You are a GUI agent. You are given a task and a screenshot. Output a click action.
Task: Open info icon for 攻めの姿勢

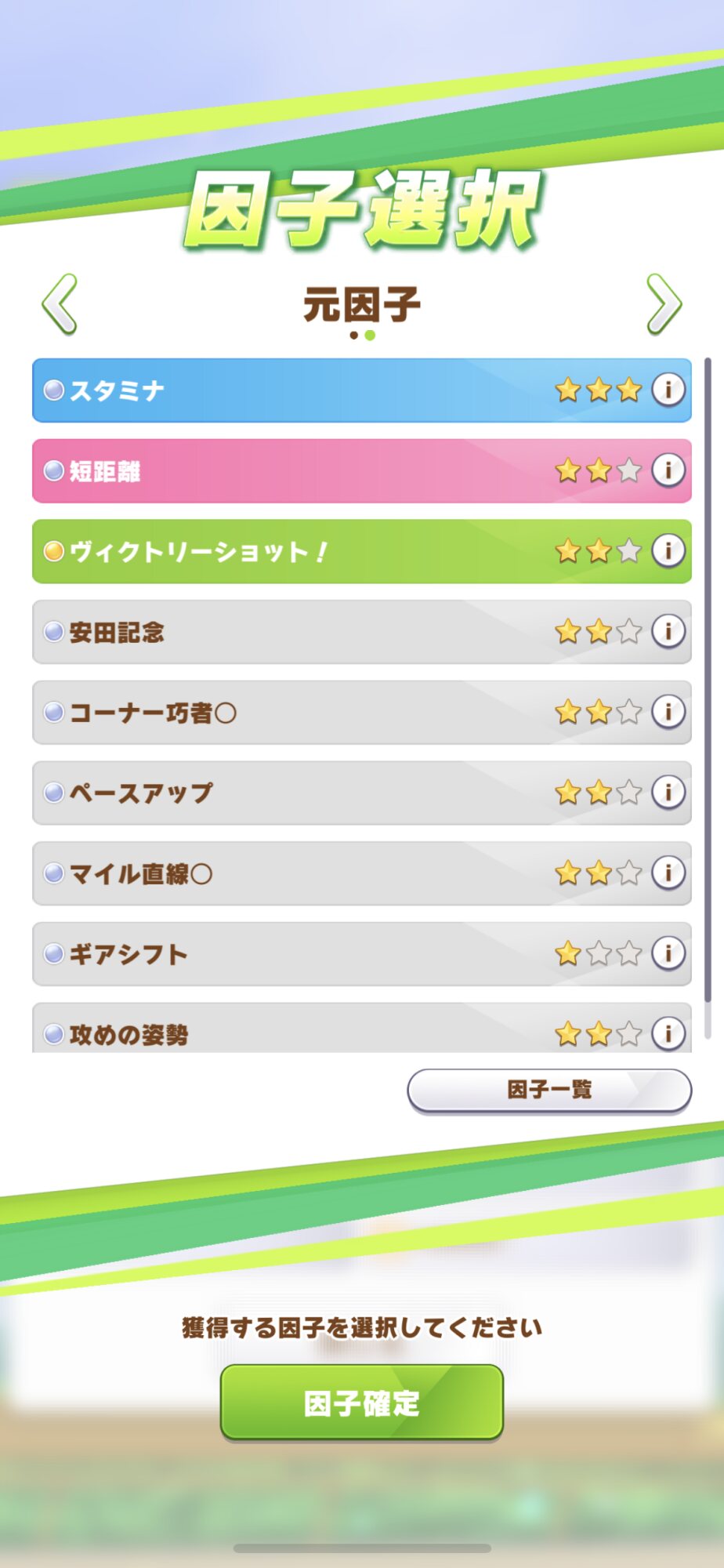[x=668, y=1033]
